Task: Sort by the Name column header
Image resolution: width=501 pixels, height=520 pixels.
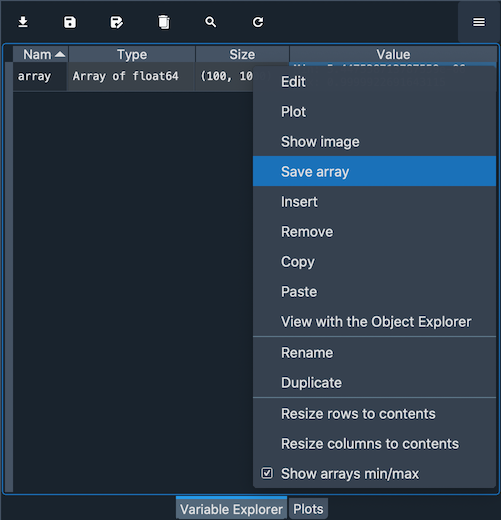Action: 41,54
